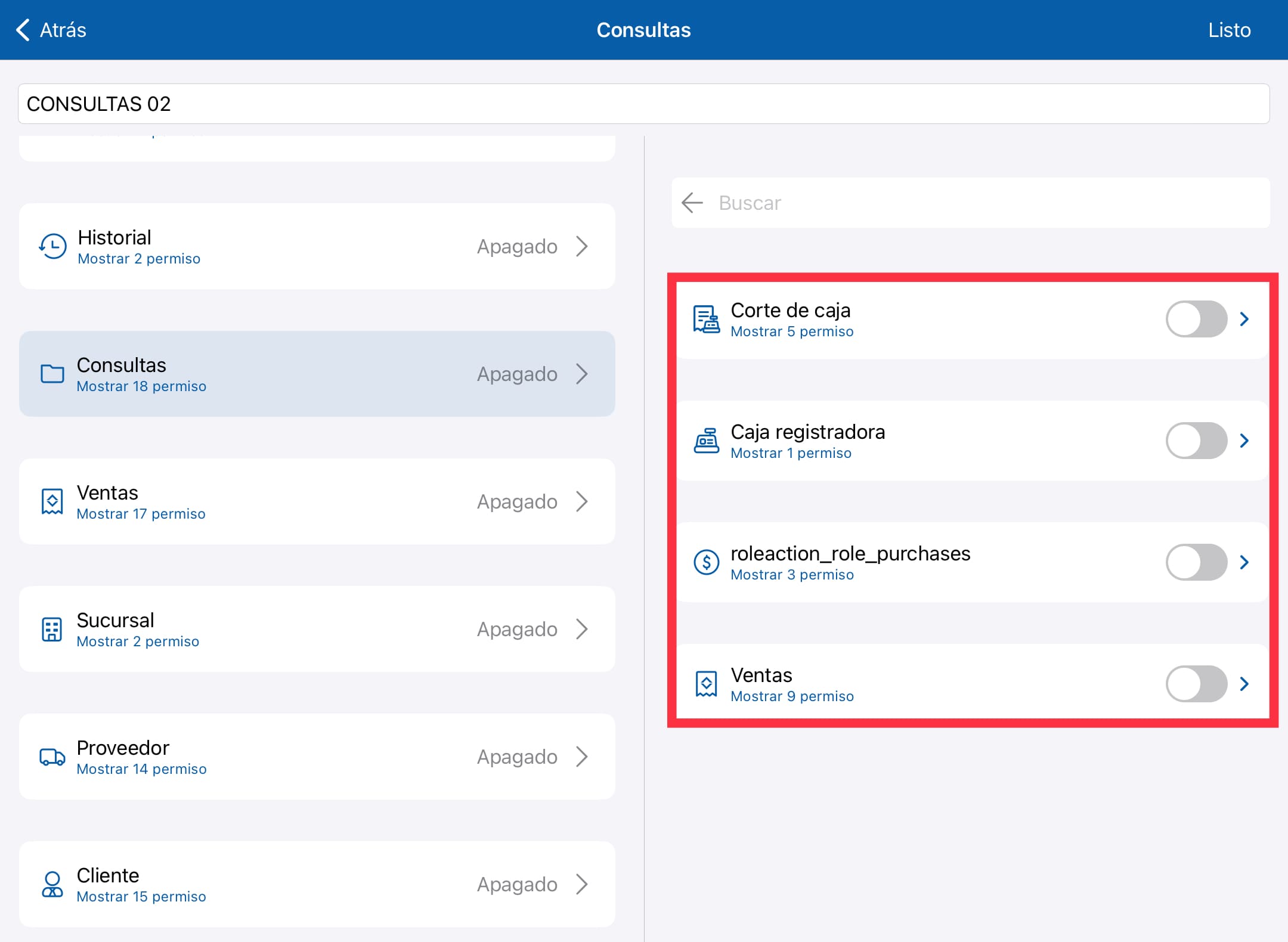Click the Corte de caja icon
The height and width of the screenshot is (942, 1288).
click(x=707, y=319)
